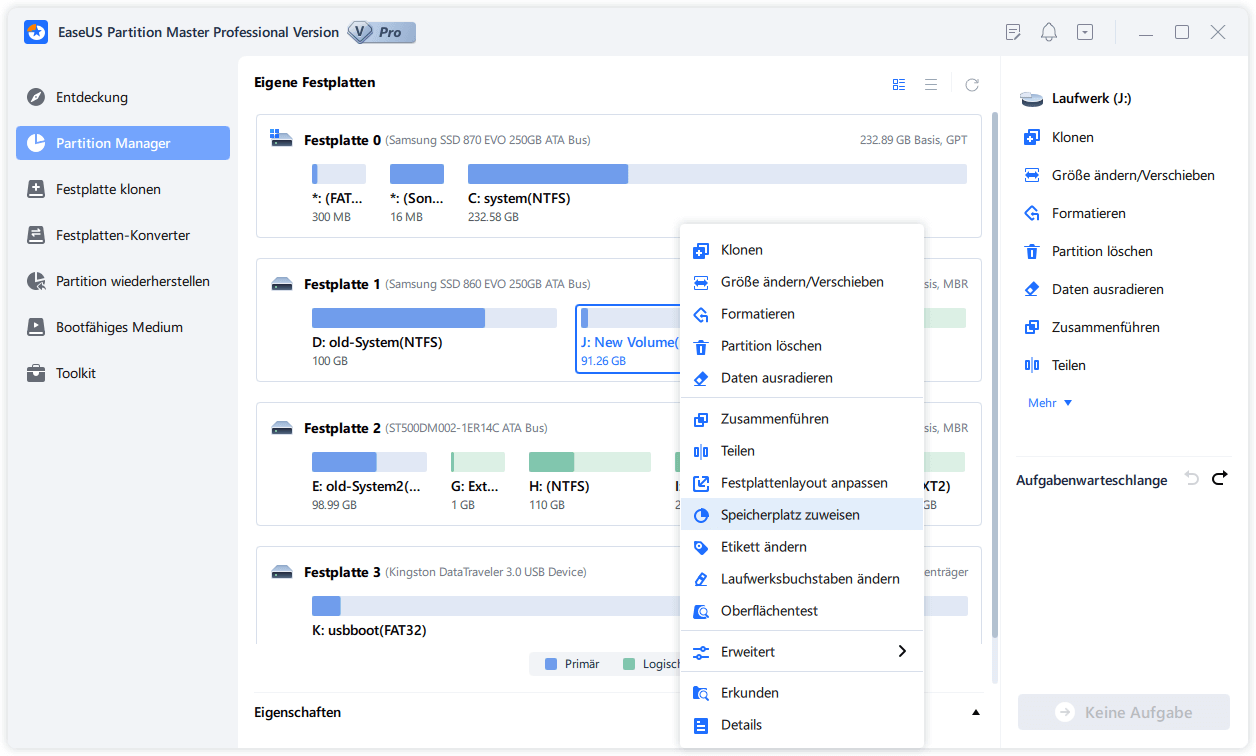
Task: Switch to the plain lines list view
Action: (931, 85)
